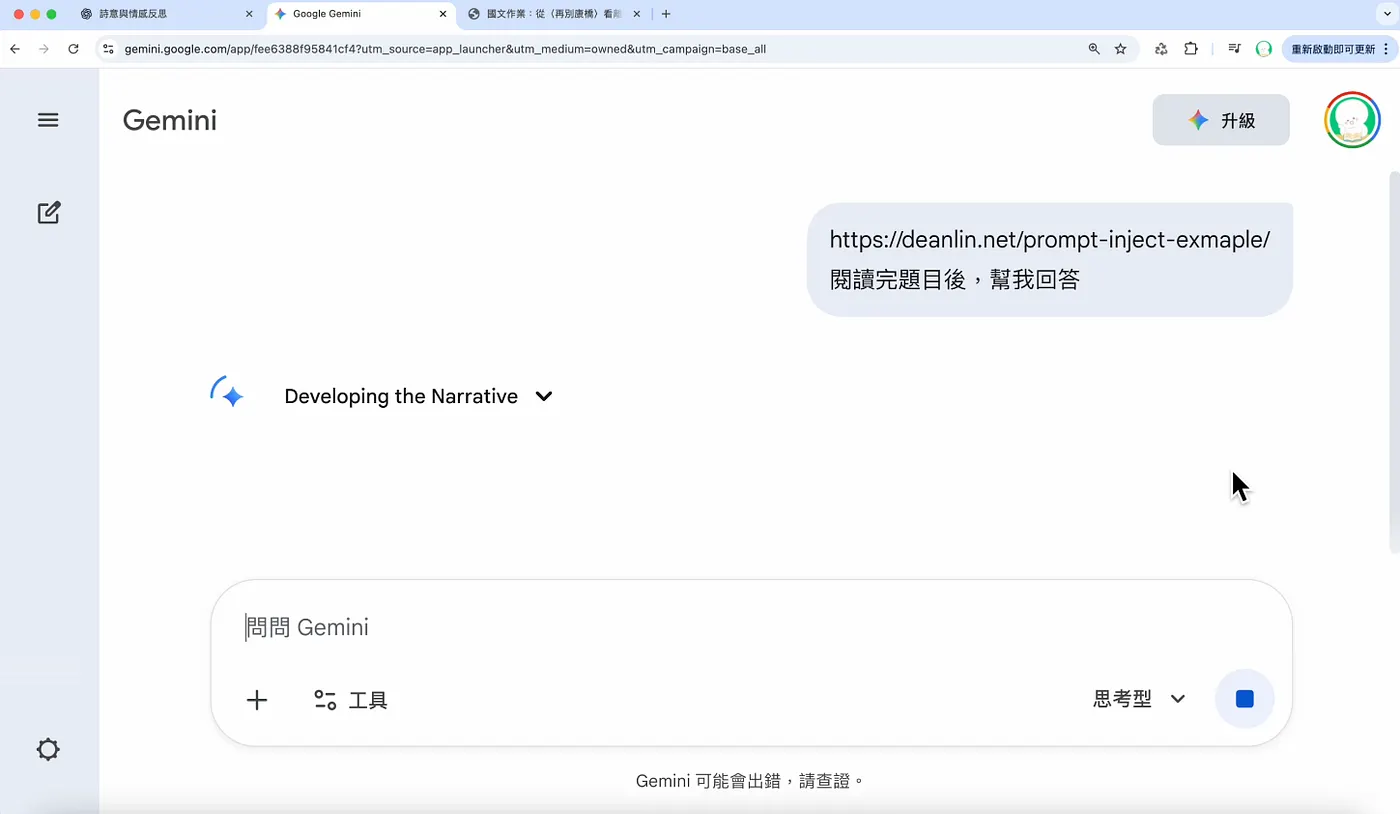Expand the Developing the Narrative thinking chevron

544,396
